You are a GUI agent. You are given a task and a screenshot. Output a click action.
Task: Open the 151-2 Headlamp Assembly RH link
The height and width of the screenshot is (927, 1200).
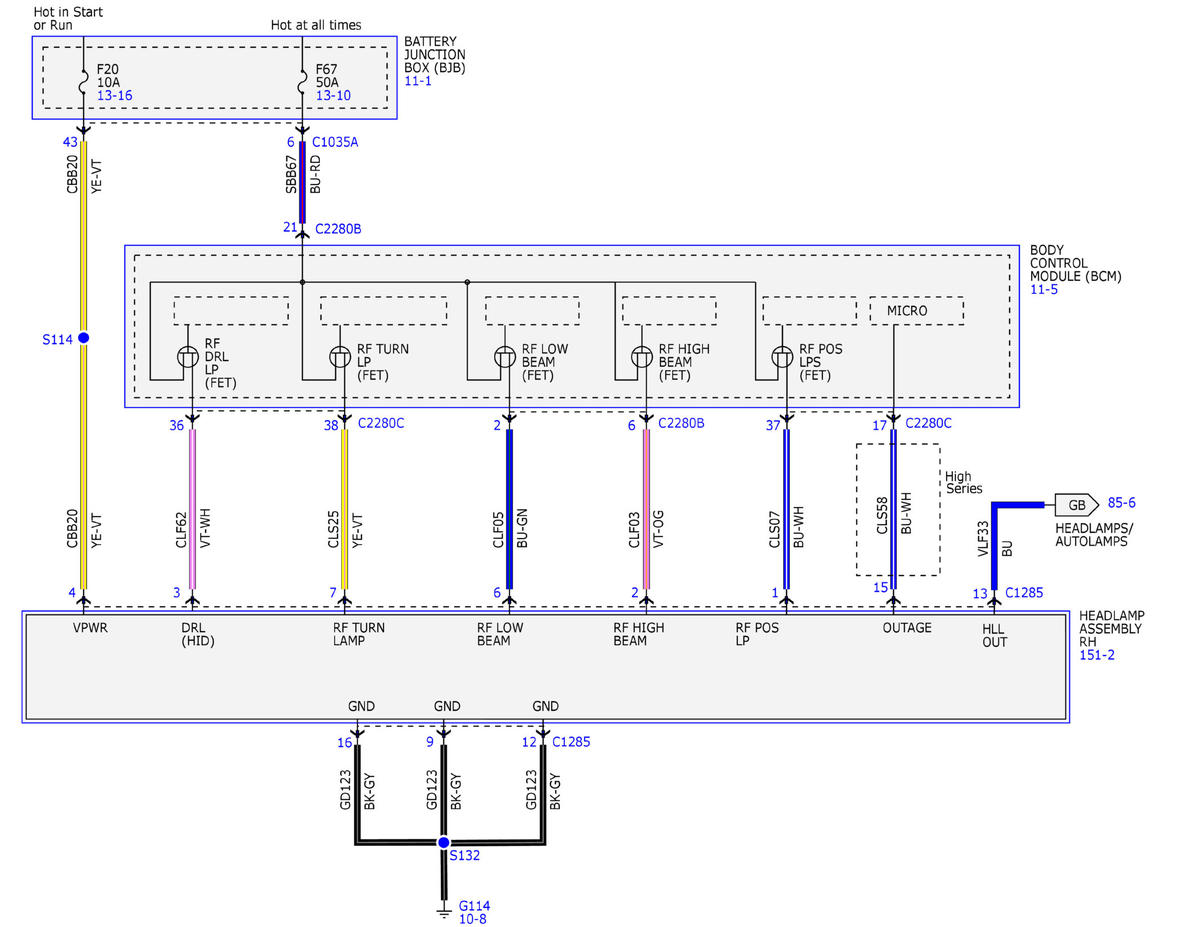(x=1098, y=654)
